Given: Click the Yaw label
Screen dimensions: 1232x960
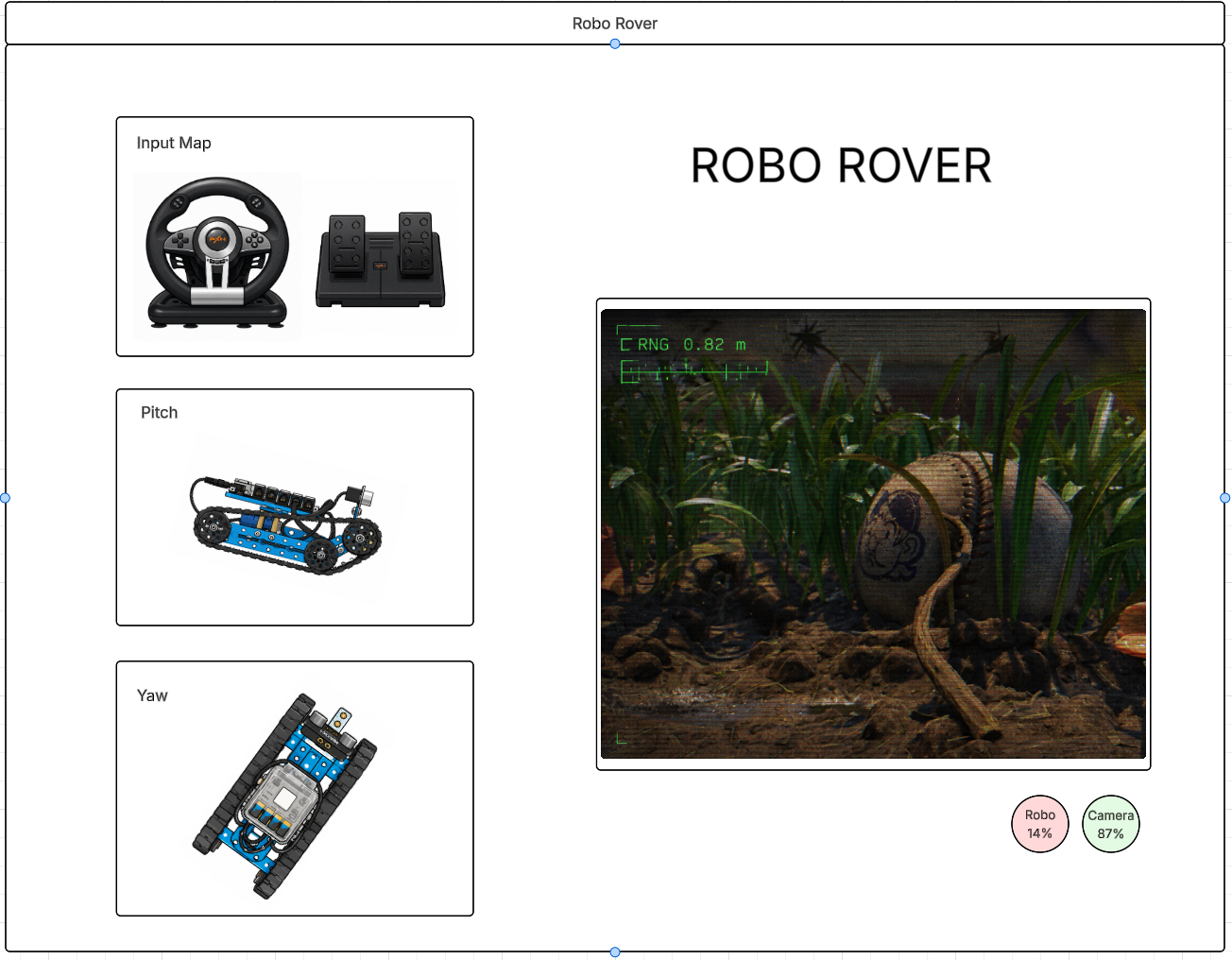Looking at the screenshot, I should [x=152, y=695].
